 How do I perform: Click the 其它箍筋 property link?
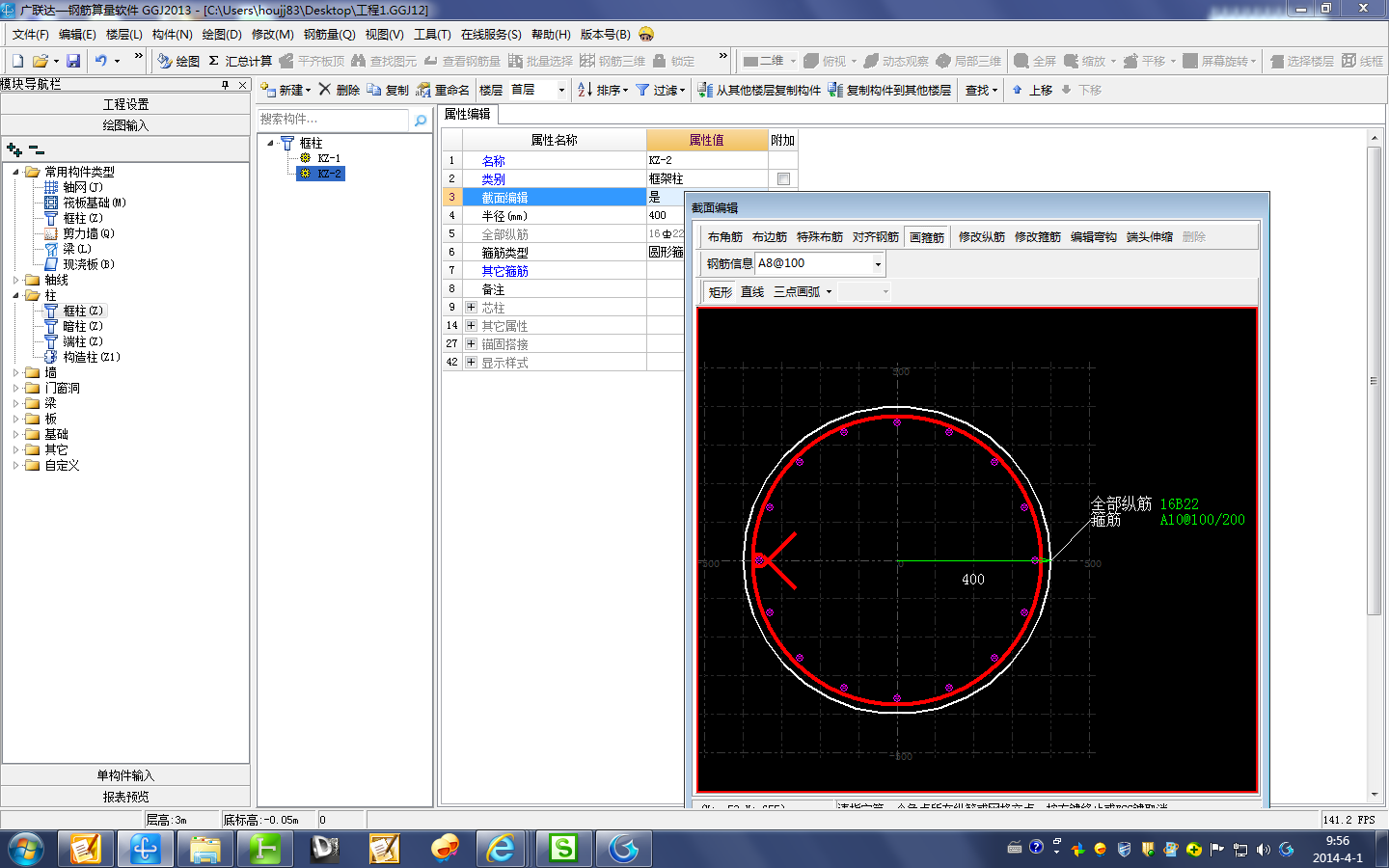(x=504, y=271)
